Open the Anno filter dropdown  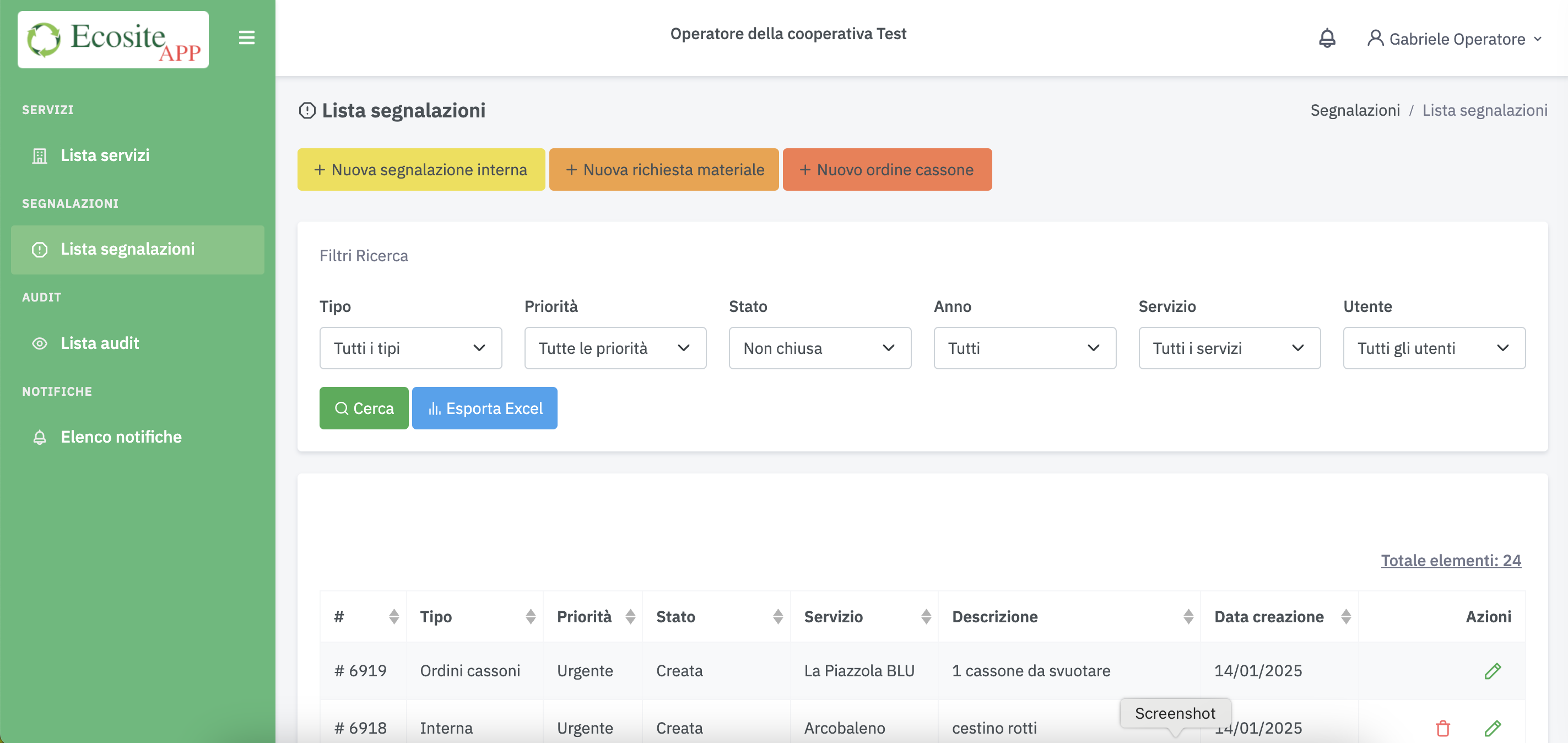pos(1024,348)
